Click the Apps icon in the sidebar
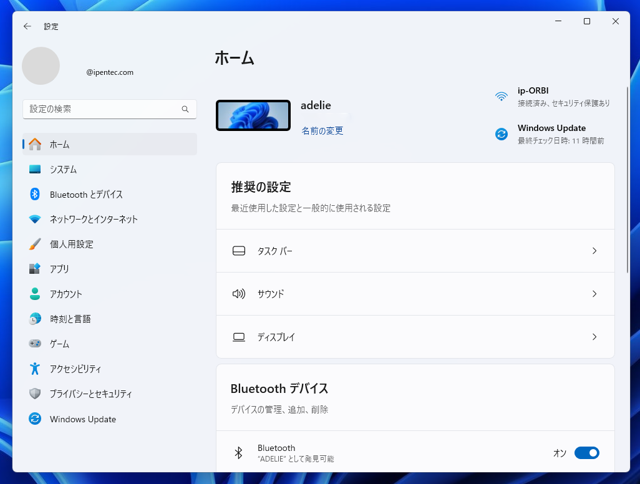 click(x=35, y=269)
